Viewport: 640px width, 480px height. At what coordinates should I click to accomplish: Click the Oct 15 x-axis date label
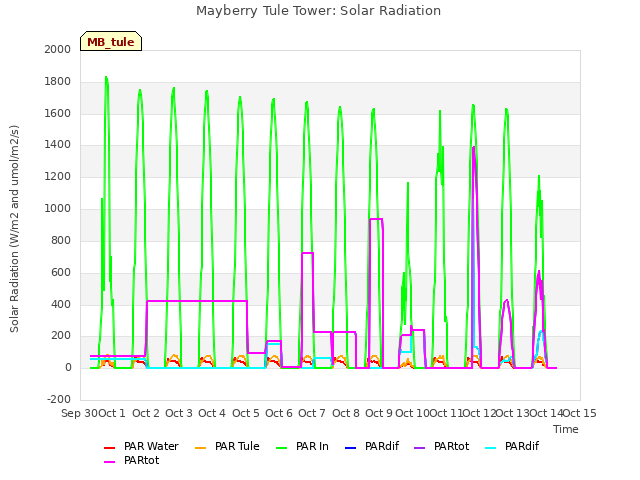(x=580, y=413)
